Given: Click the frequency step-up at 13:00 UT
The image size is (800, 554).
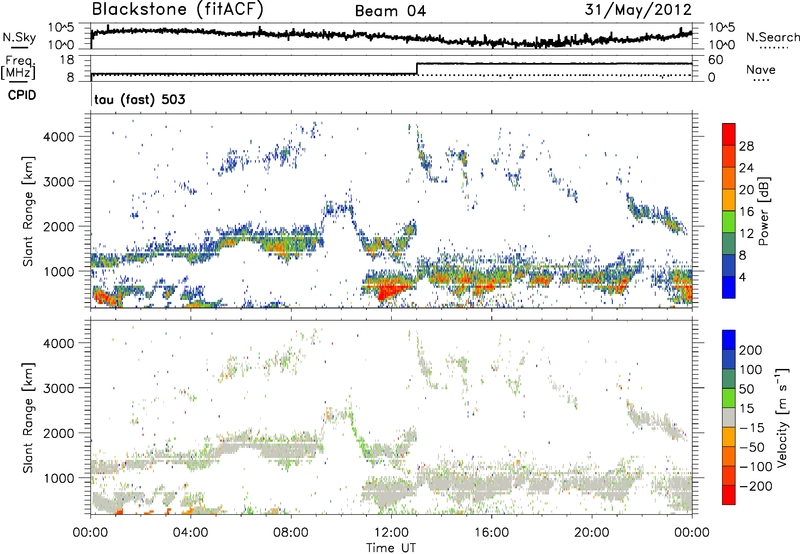Looking at the screenshot, I should [417, 69].
